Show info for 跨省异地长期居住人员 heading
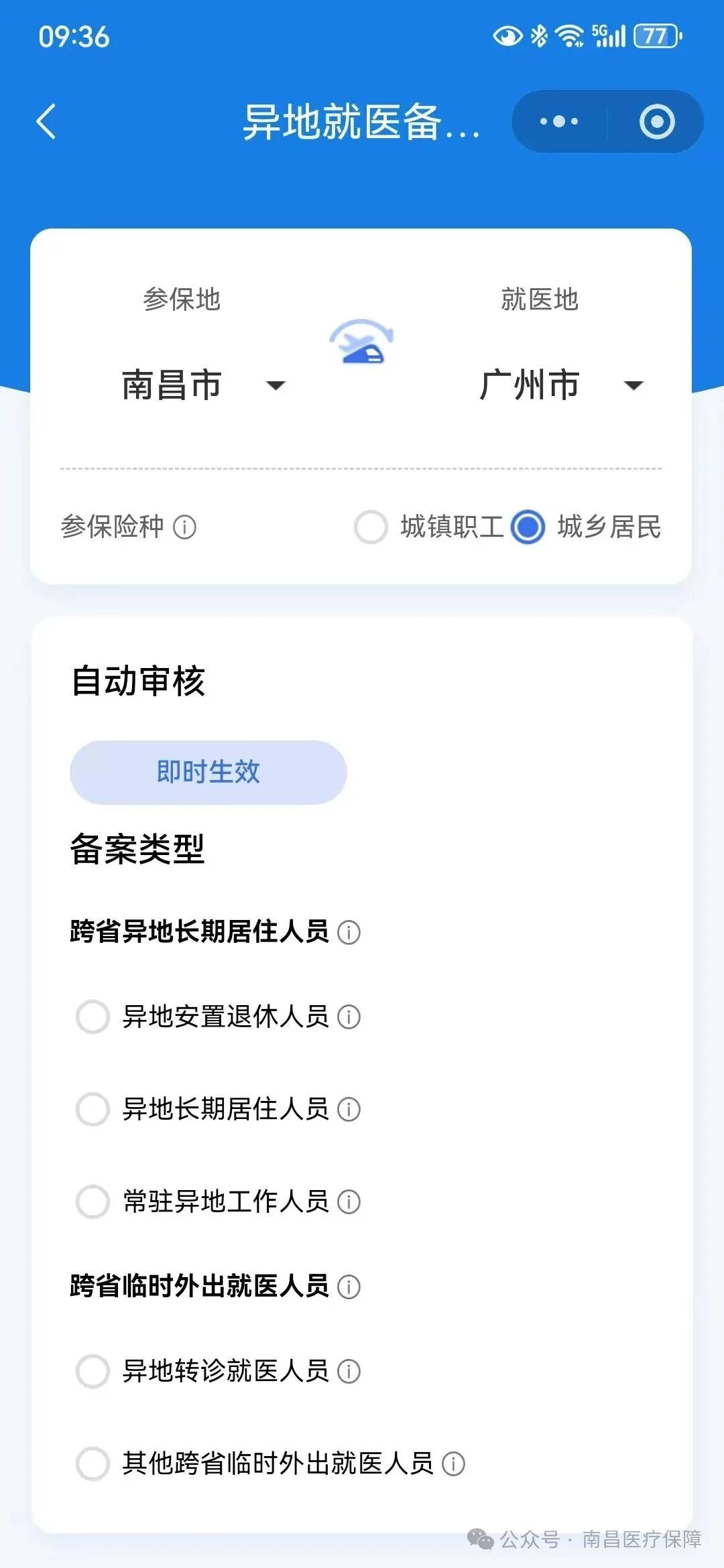 [349, 932]
